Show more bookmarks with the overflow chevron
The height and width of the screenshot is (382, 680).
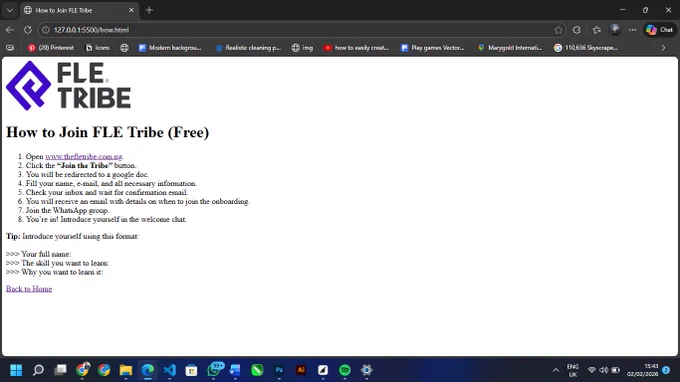(x=663, y=48)
